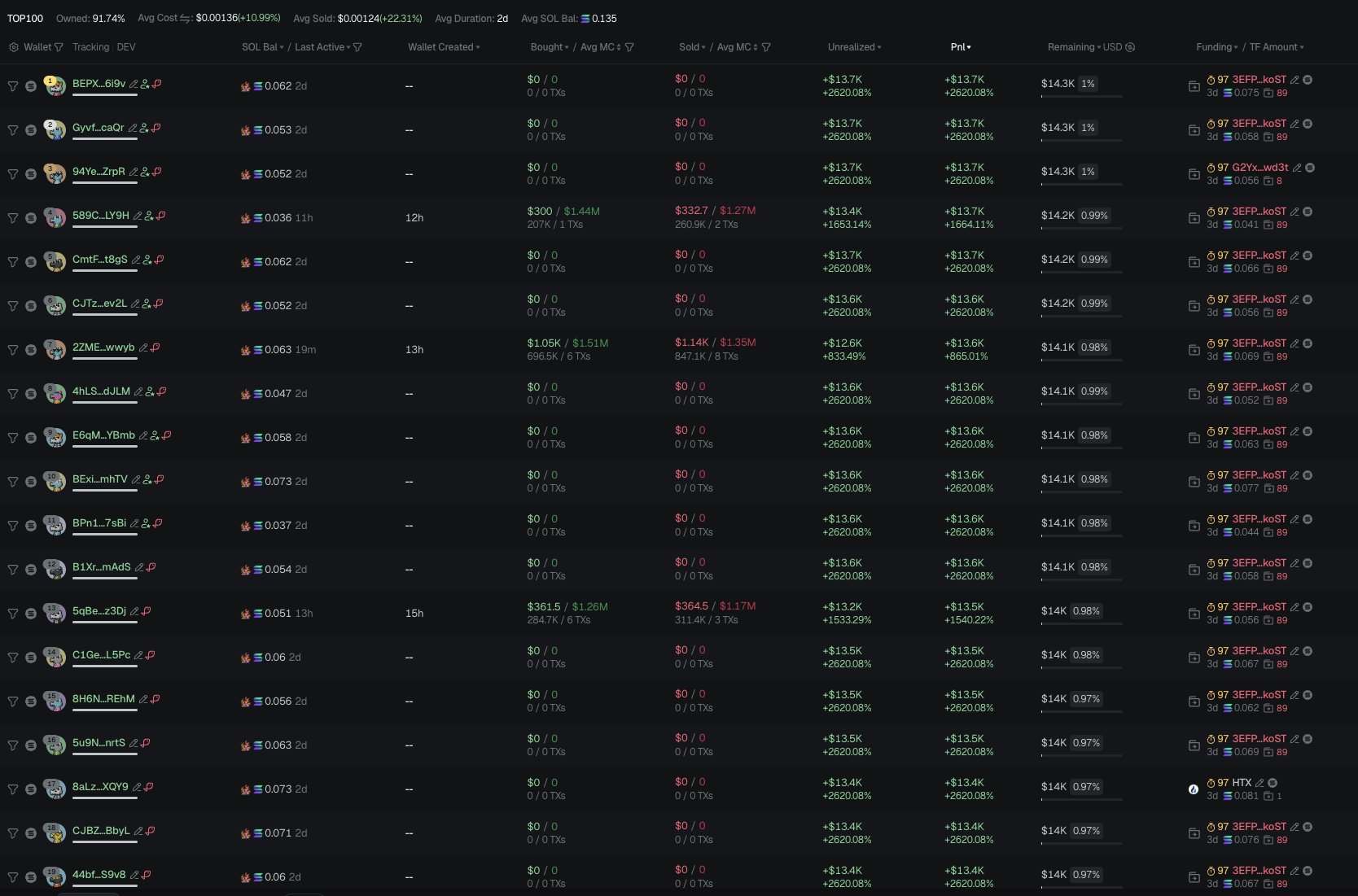Image resolution: width=1358 pixels, height=896 pixels.
Task: Click red pin icon beside 94Ye...ZrpR
Action: pos(157,172)
